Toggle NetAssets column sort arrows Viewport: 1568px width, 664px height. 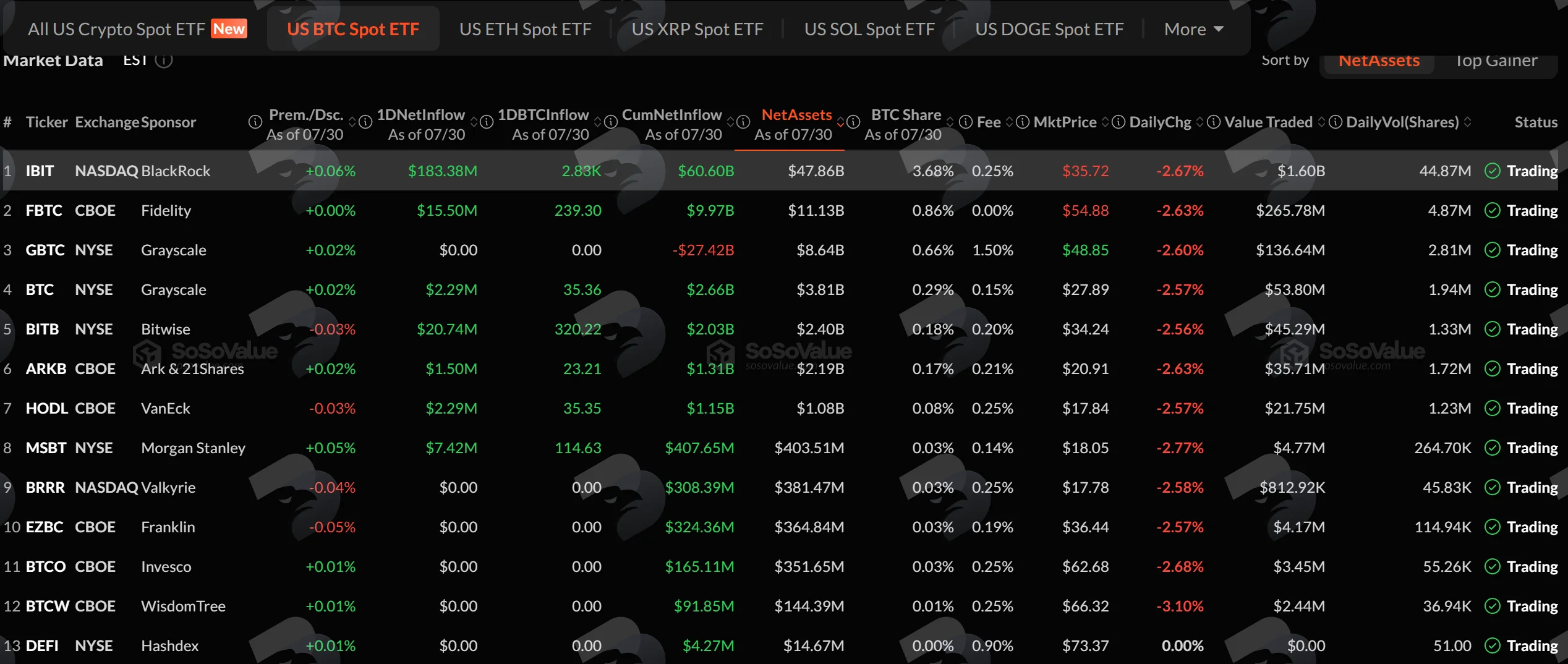point(840,122)
